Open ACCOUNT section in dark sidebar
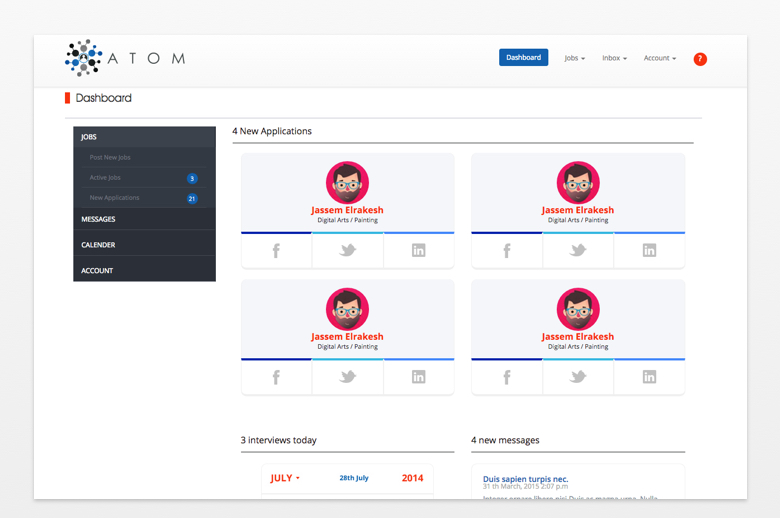 [x=144, y=271]
